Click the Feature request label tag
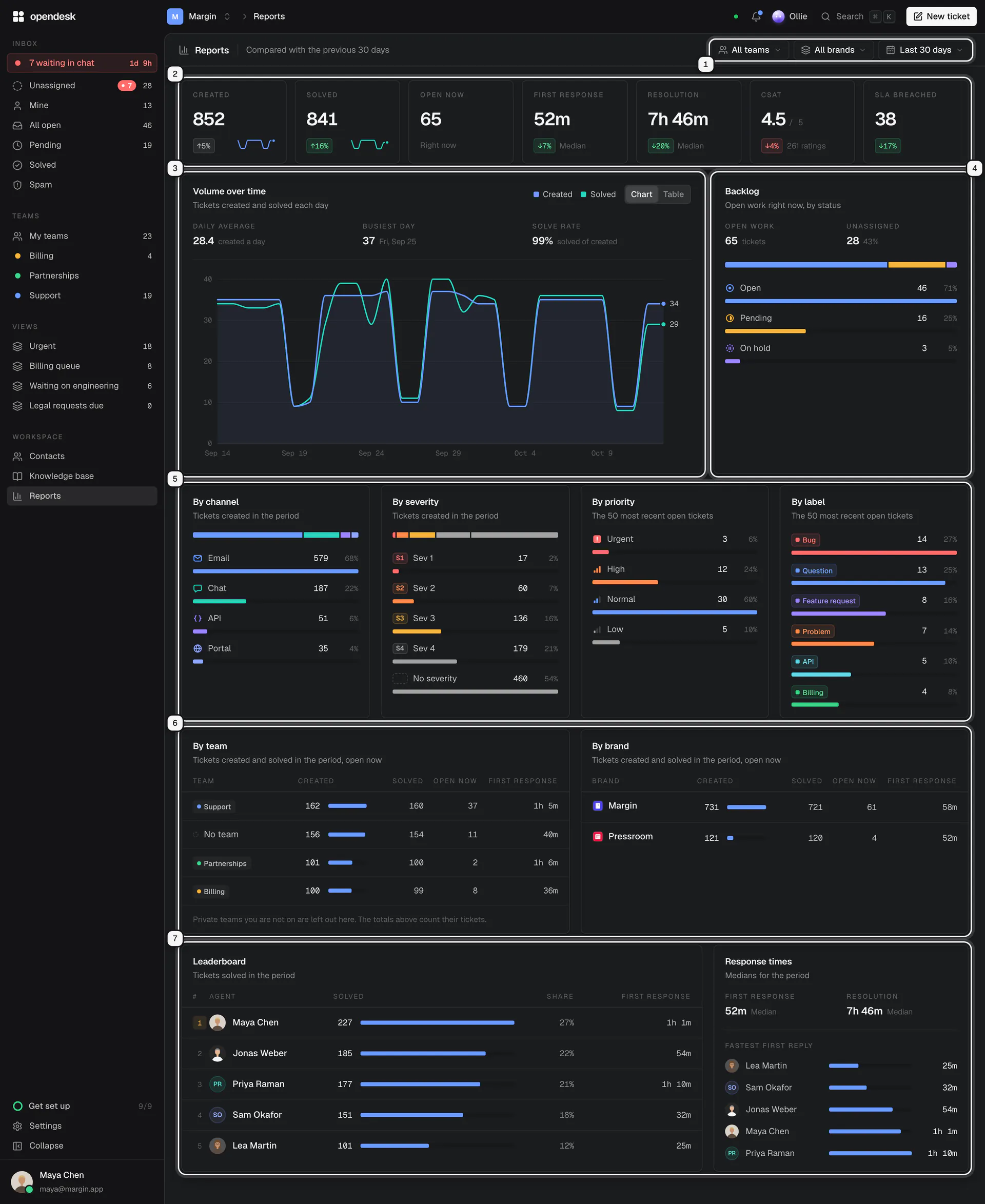This screenshot has height=1204, width=985. tap(825, 601)
